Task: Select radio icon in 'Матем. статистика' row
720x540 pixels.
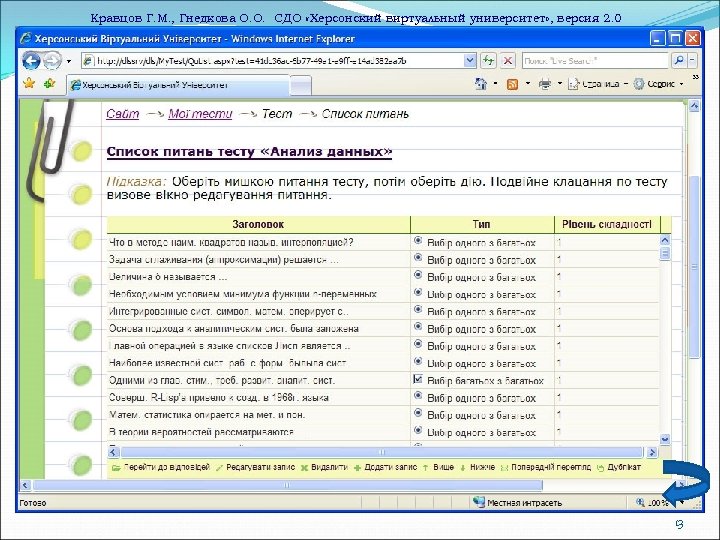Action: 417,414
